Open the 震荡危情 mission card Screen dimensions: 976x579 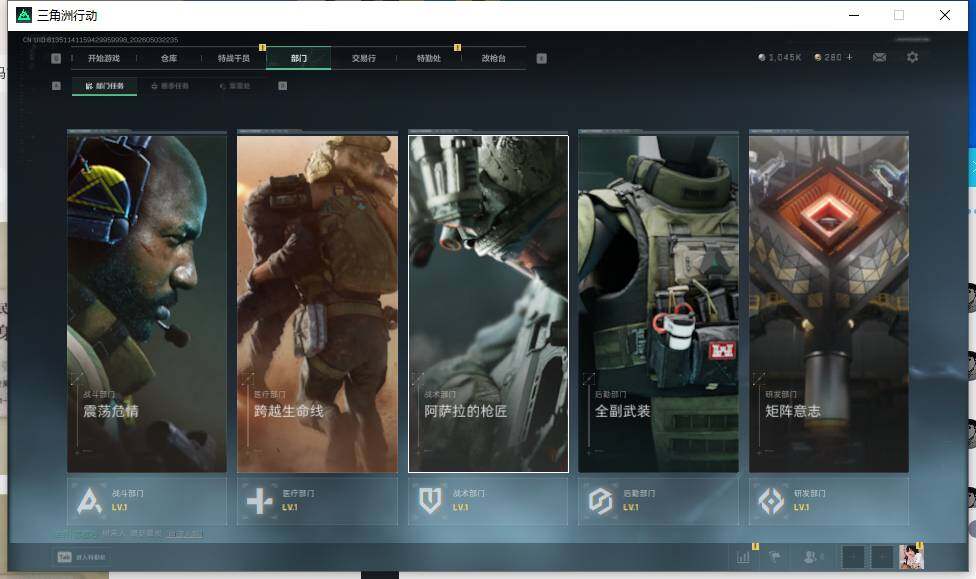click(147, 303)
